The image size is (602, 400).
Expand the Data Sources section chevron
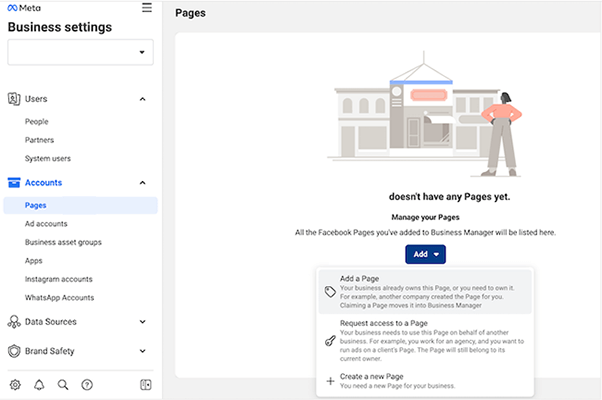143,322
